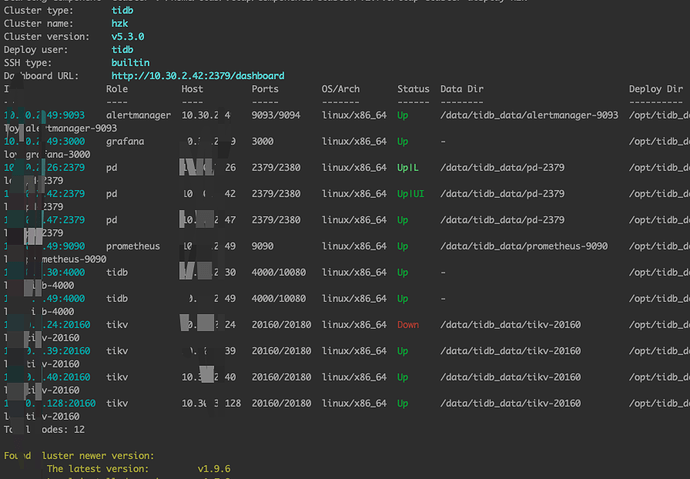Click the prometheus role text
Screen dimensions: 690x479
tap(133, 246)
